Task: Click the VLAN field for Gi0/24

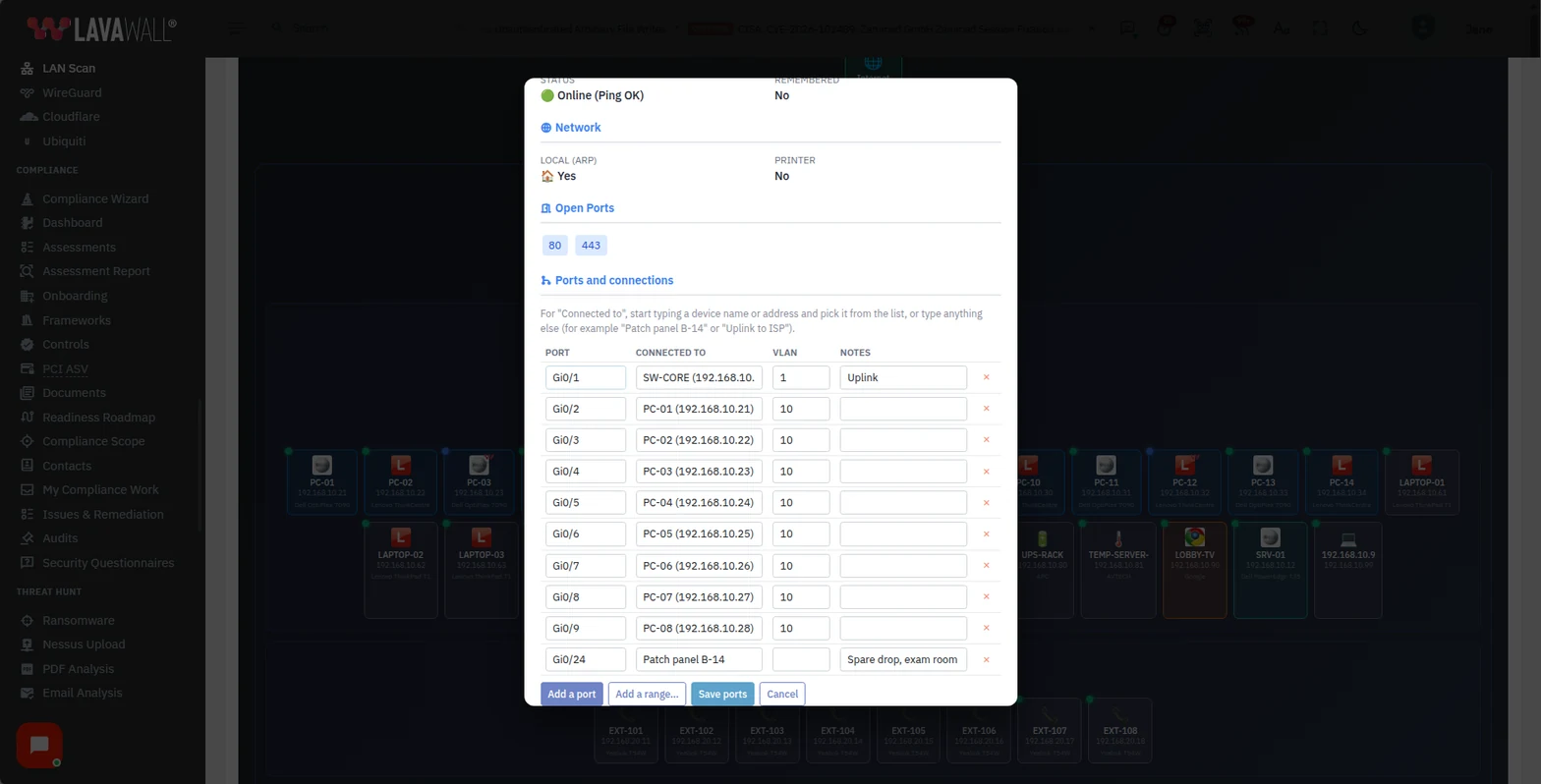Action: 801,659
